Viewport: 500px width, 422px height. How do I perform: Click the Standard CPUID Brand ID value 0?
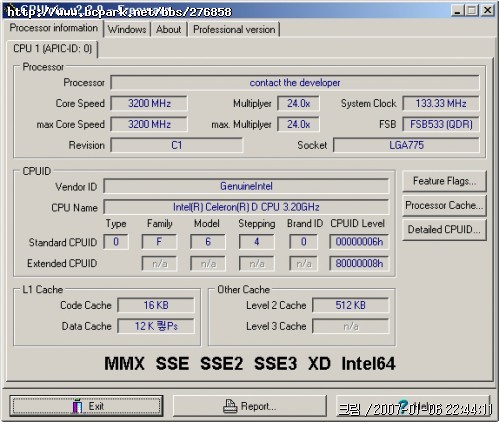coord(303,242)
